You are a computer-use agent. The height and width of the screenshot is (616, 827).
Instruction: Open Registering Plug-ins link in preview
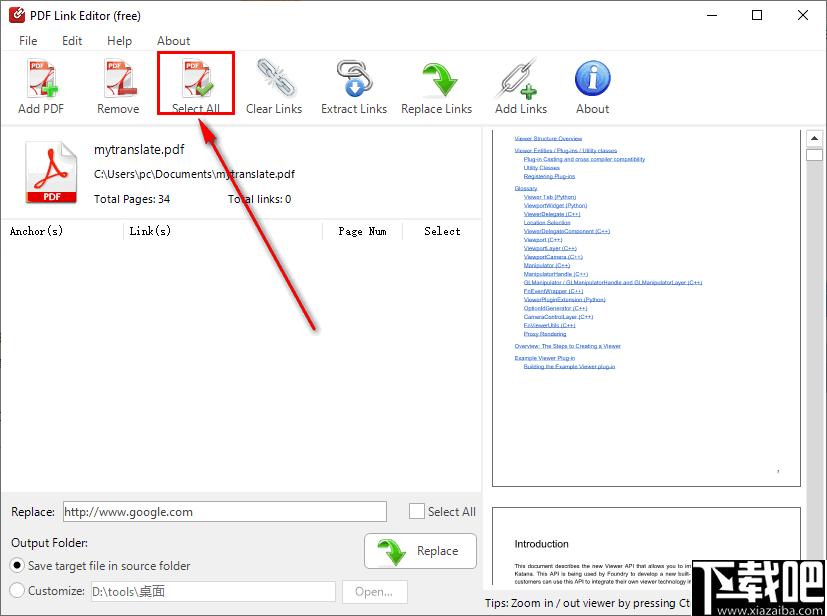[x=549, y=176]
